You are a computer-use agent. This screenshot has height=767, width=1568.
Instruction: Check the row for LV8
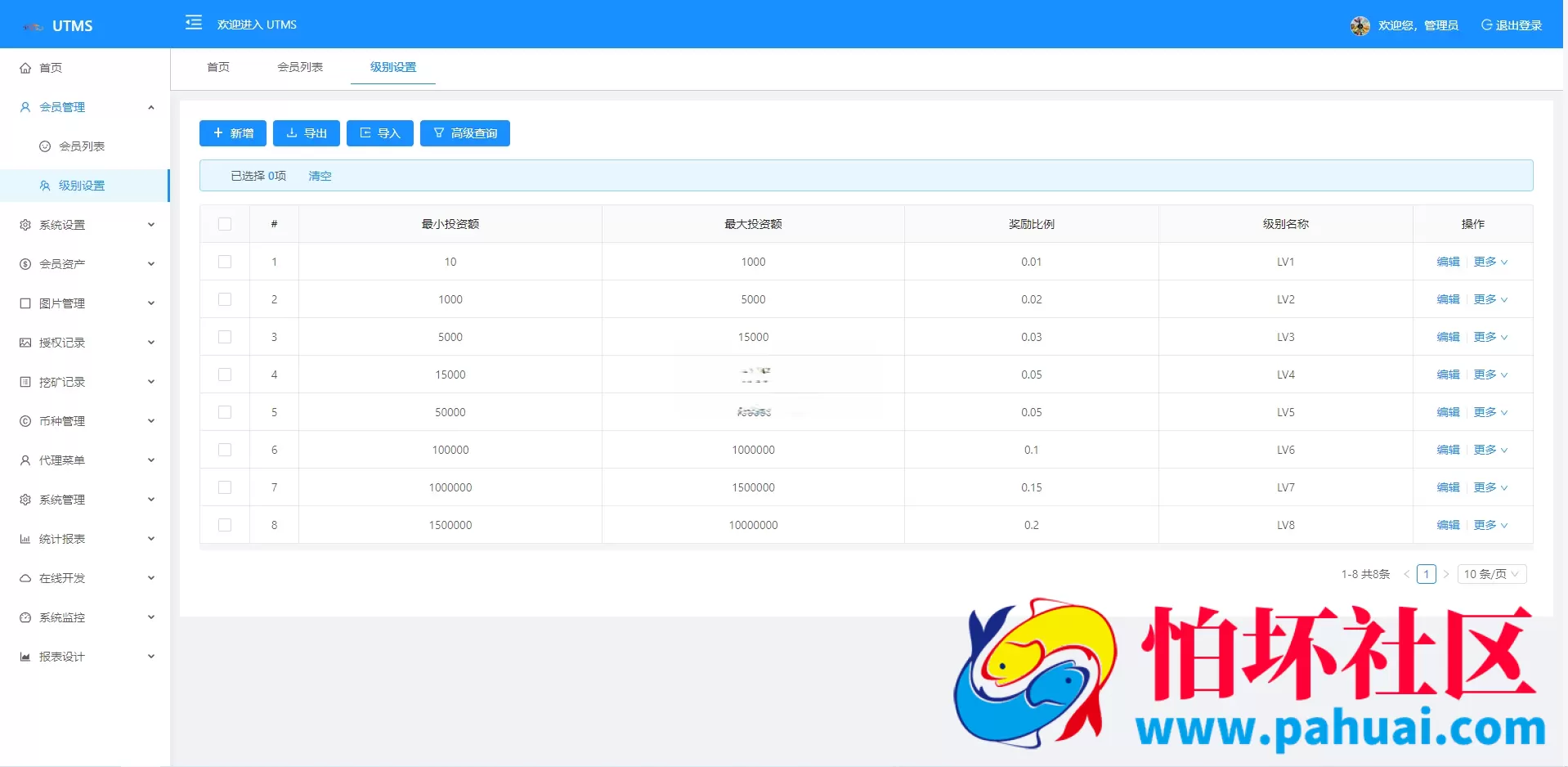click(x=225, y=525)
